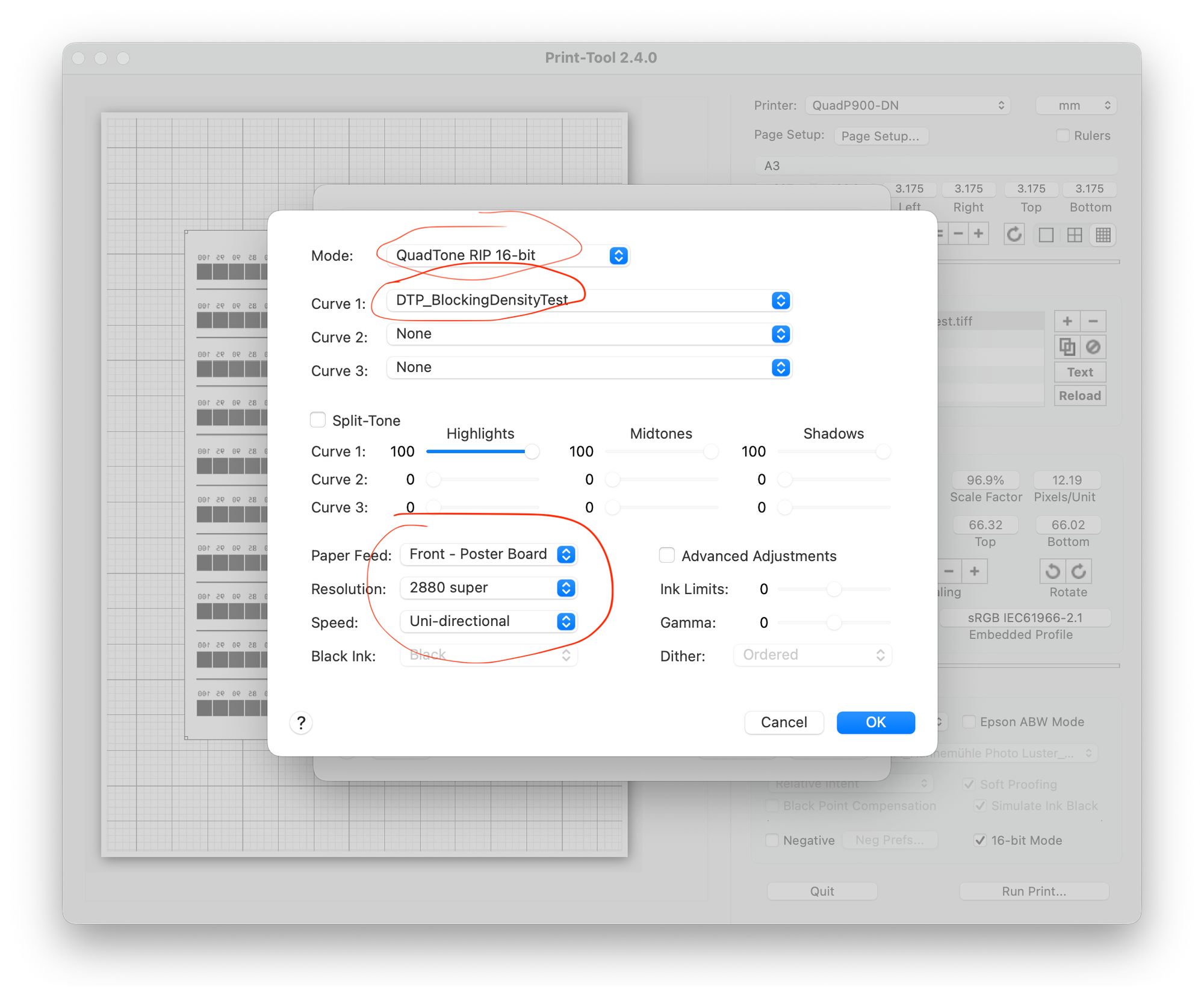Click the Page Setup... button
The width and height of the screenshot is (1204, 1007).
881,136
